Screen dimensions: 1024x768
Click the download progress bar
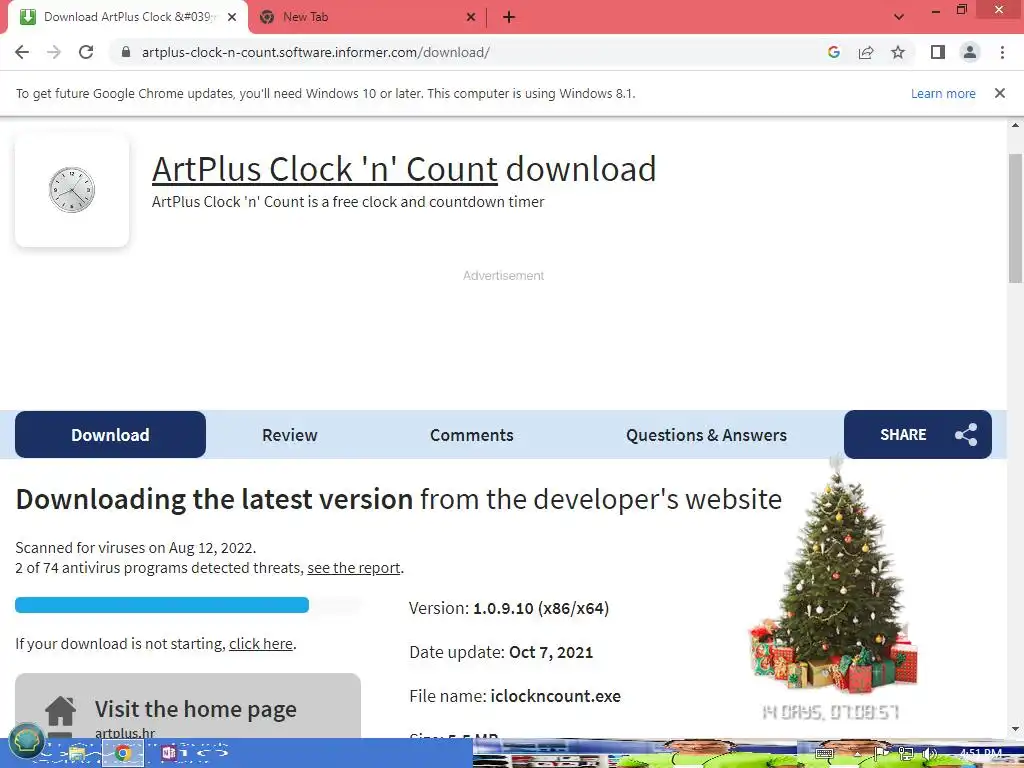click(188, 605)
